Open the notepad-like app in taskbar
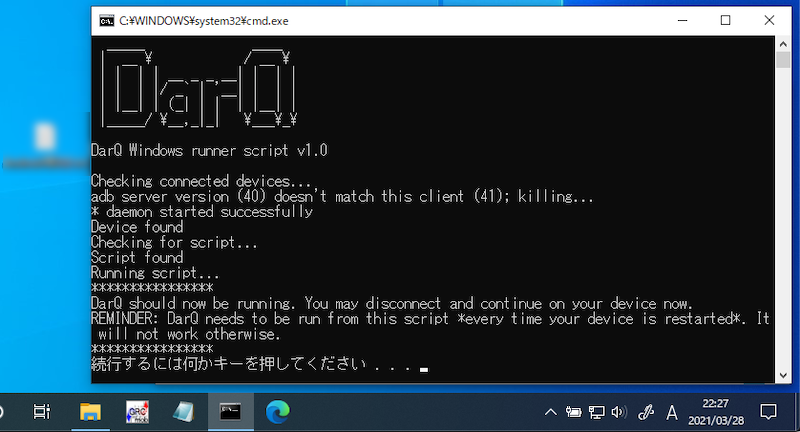 (184, 411)
